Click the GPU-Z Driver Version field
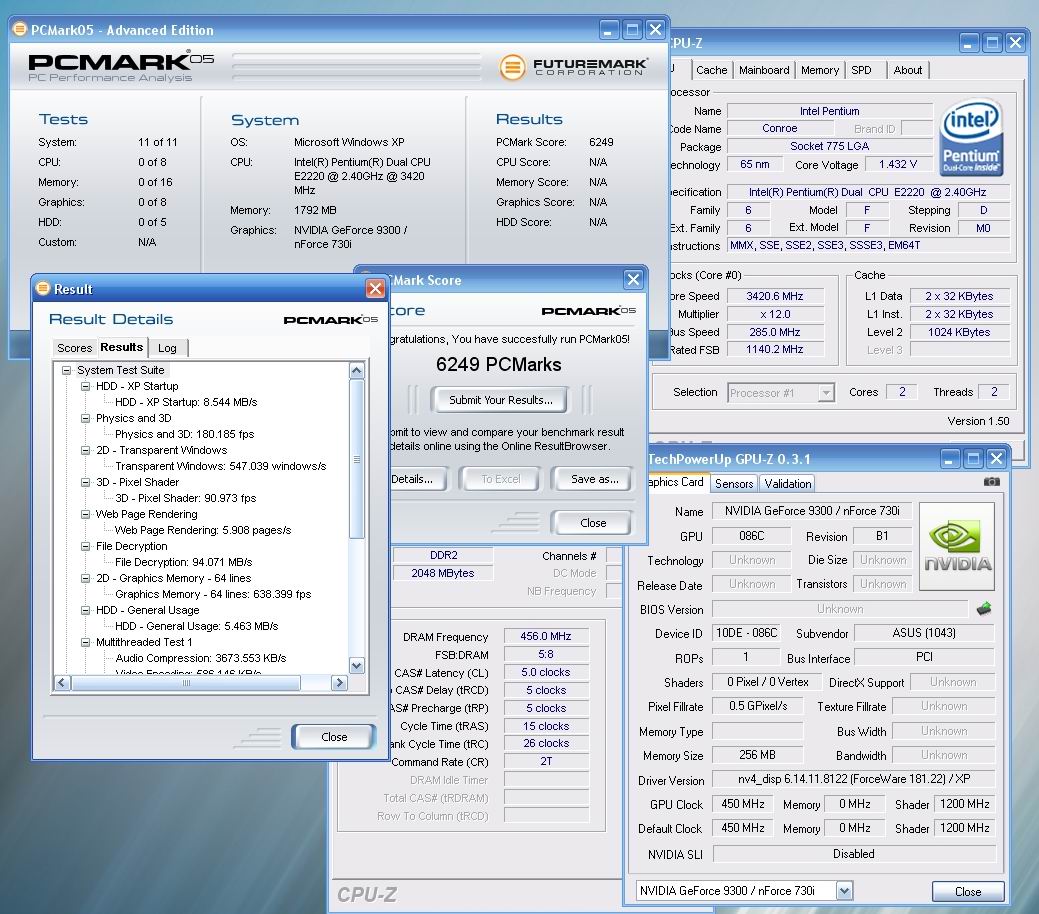The image size is (1039, 914). pyautogui.click(x=853, y=779)
